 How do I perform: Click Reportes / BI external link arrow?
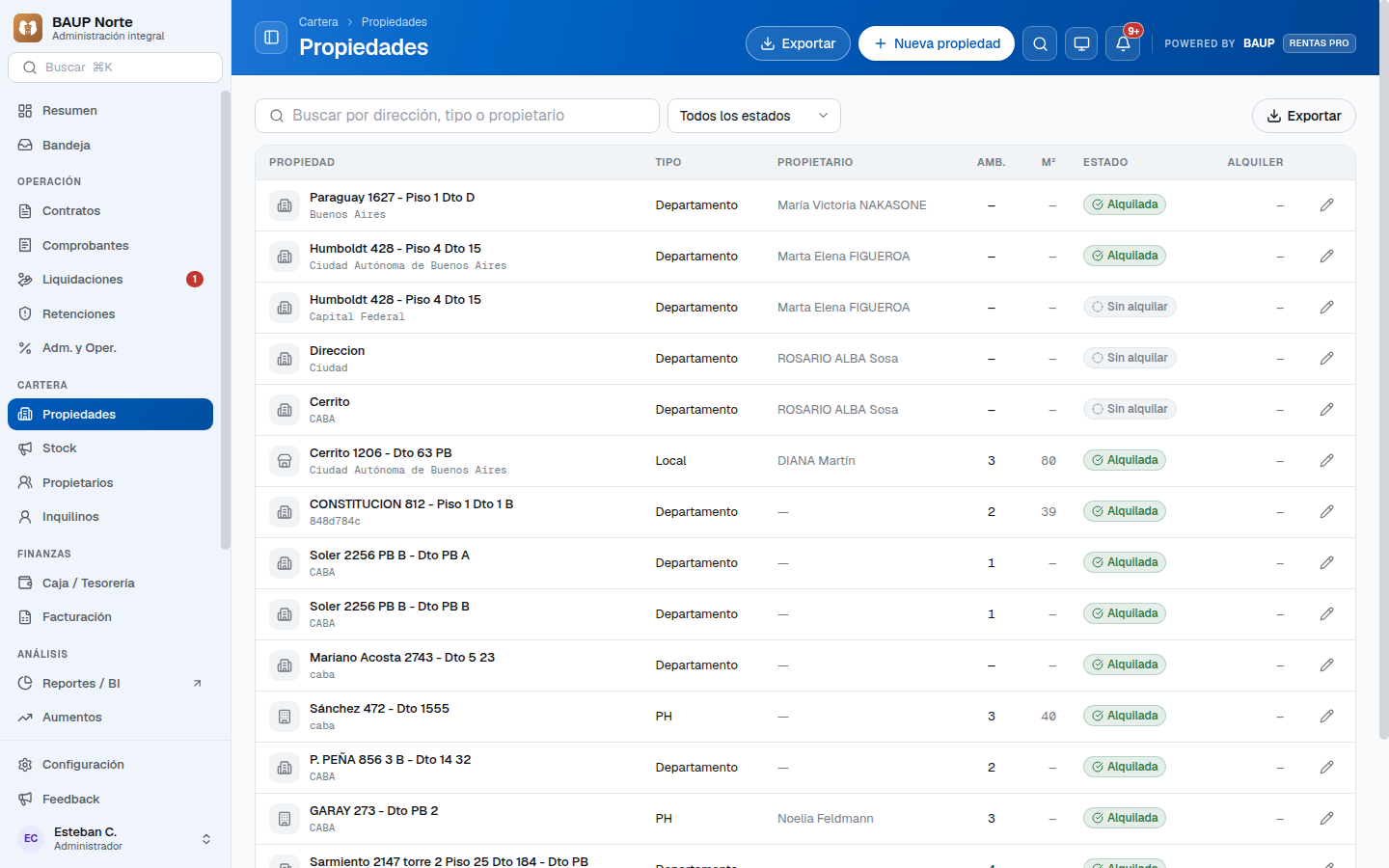coord(197,684)
